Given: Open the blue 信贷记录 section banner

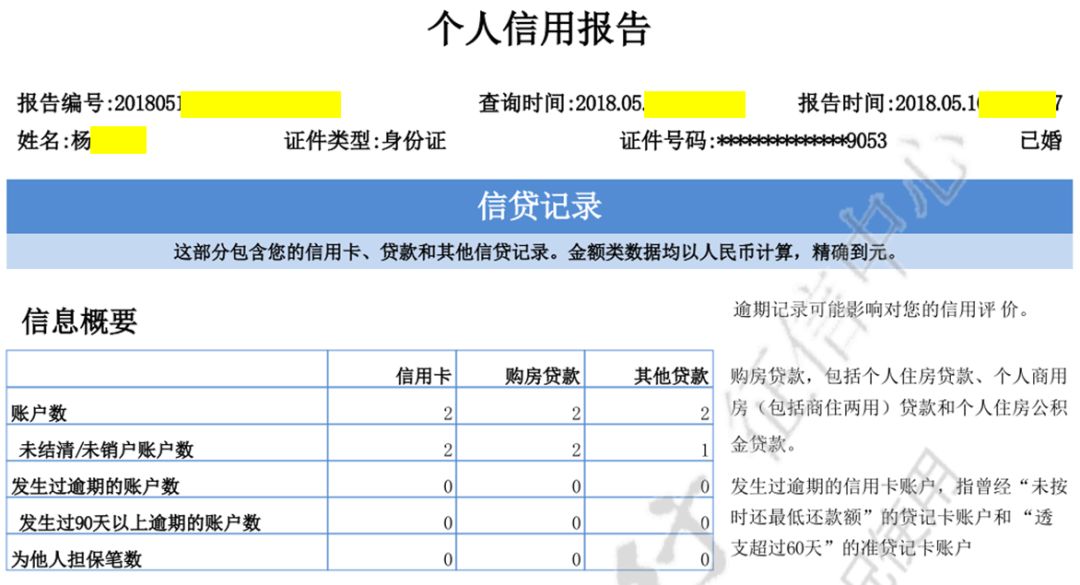Looking at the screenshot, I should [540, 203].
